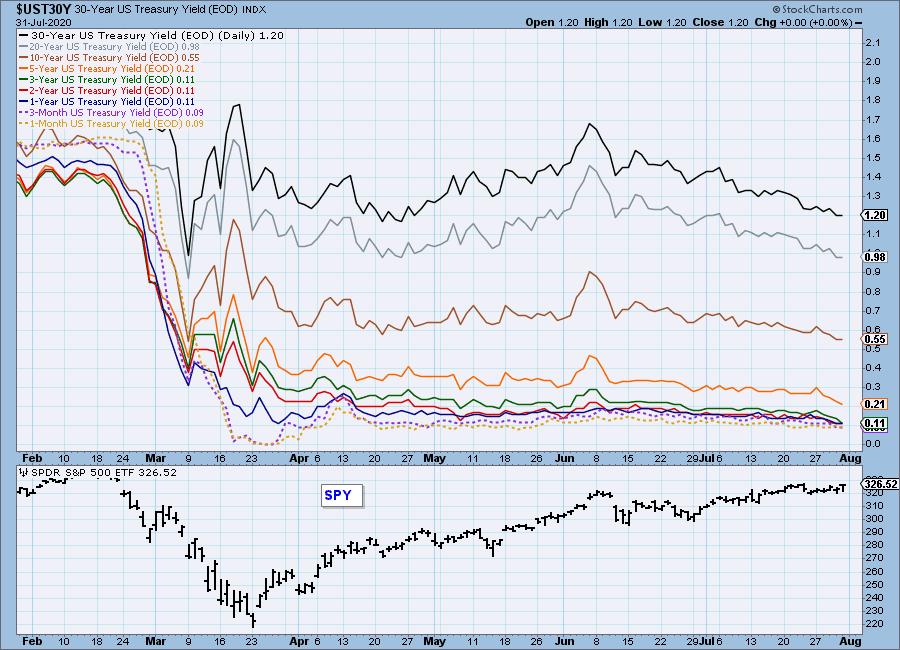Click the 29Jul label on yield panel date axis
The height and width of the screenshot is (650, 900).
tap(700, 458)
